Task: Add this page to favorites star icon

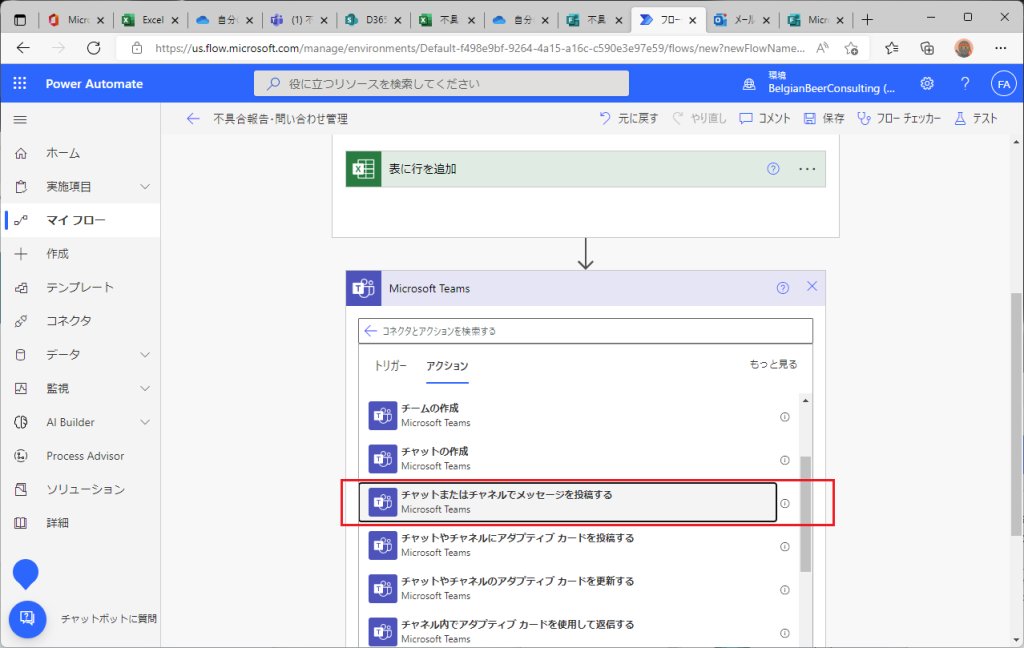Action: point(851,48)
